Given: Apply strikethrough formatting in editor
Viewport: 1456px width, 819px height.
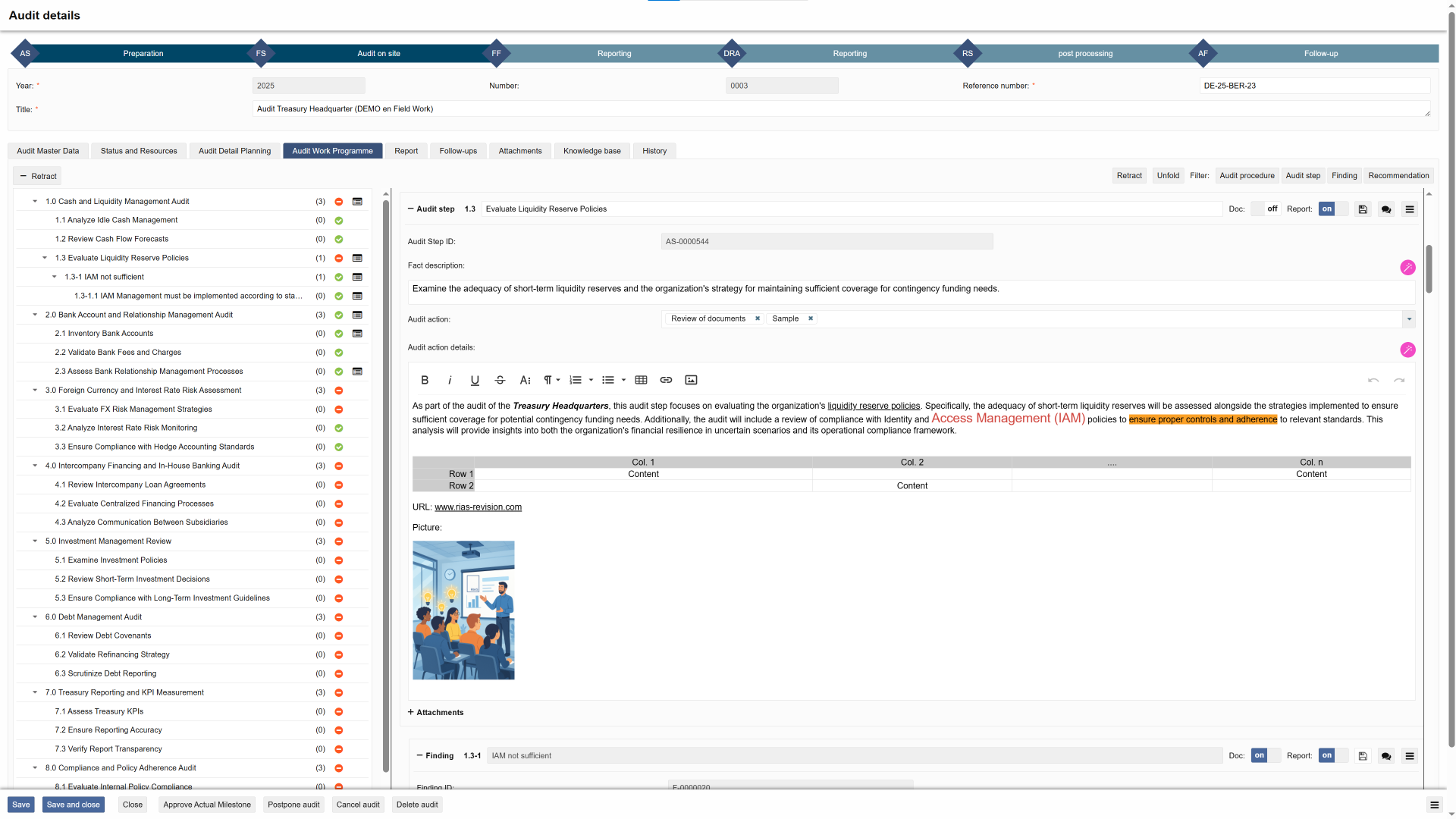Looking at the screenshot, I should tap(500, 380).
